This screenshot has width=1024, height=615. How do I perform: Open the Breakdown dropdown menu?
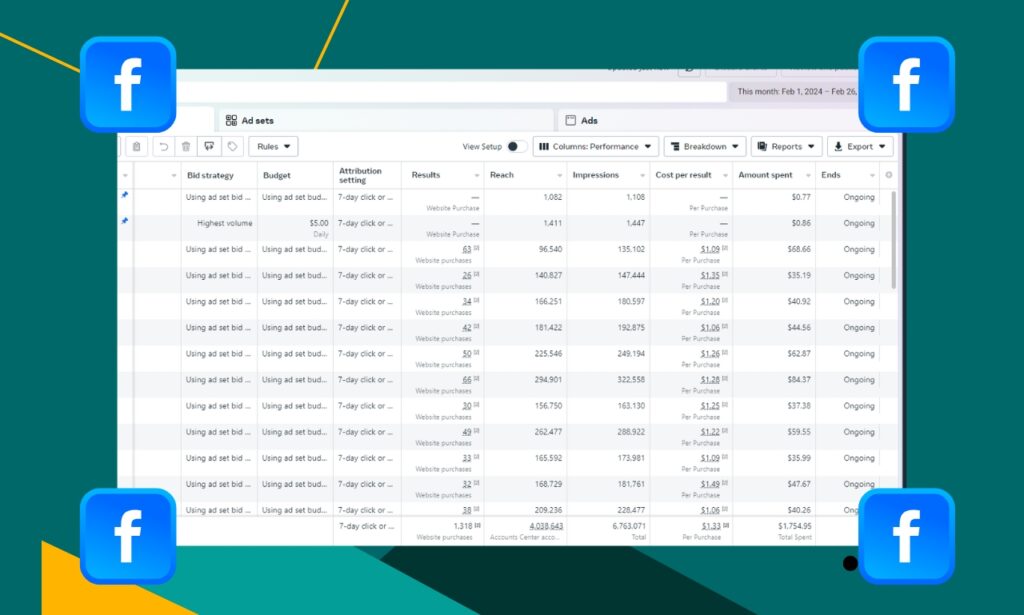tap(704, 147)
